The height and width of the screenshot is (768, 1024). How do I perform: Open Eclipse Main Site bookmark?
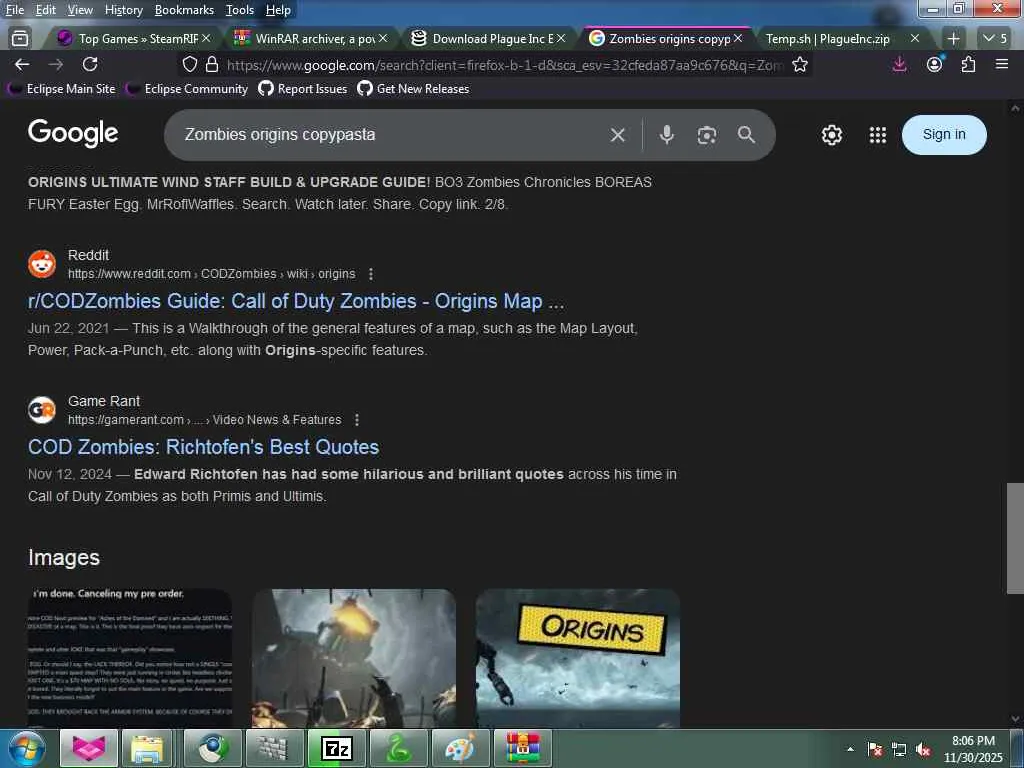62,89
